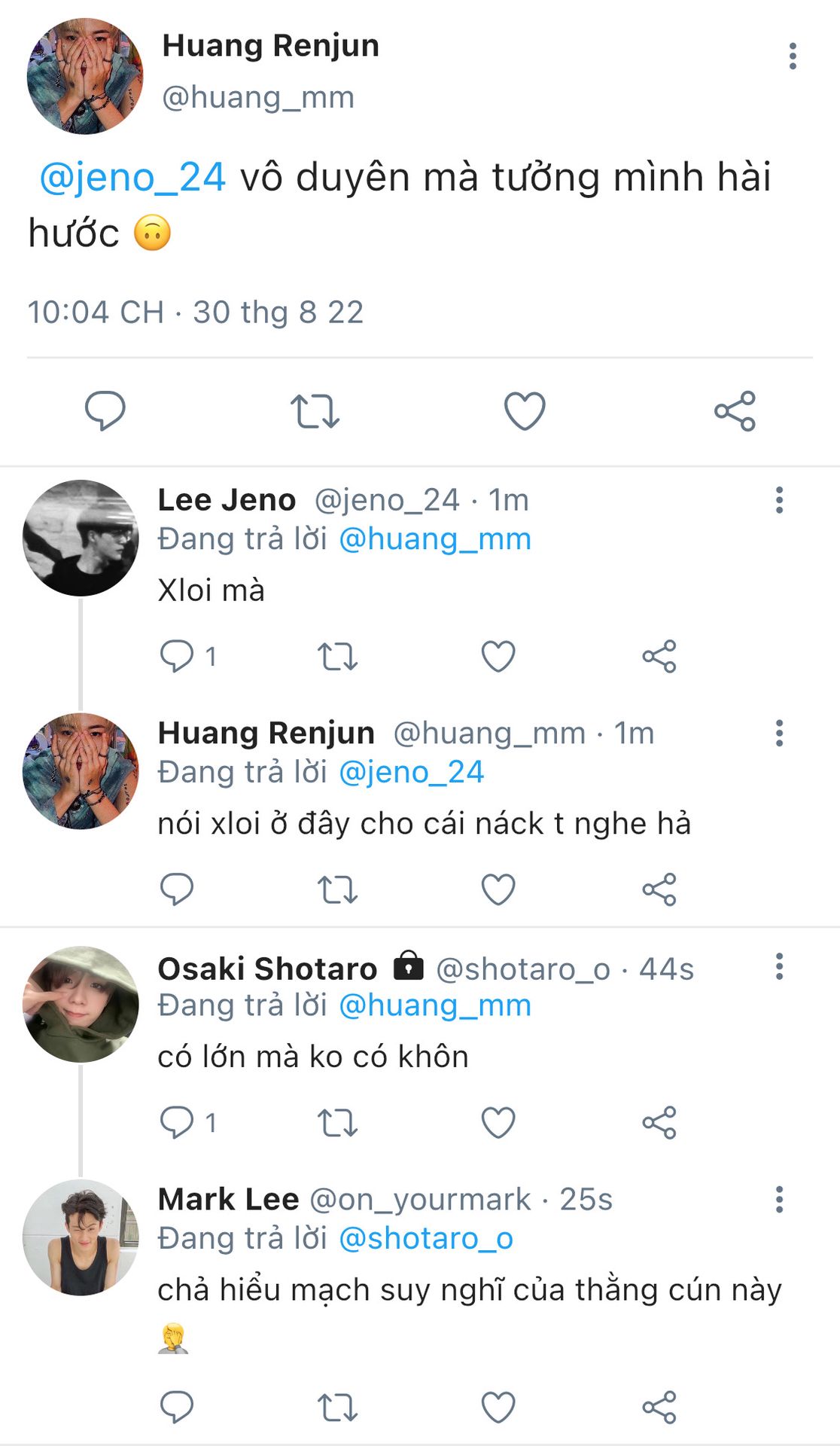Like Osaki Shotaro's reply tweet
This screenshot has width=840, height=1446.
click(498, 1122)
